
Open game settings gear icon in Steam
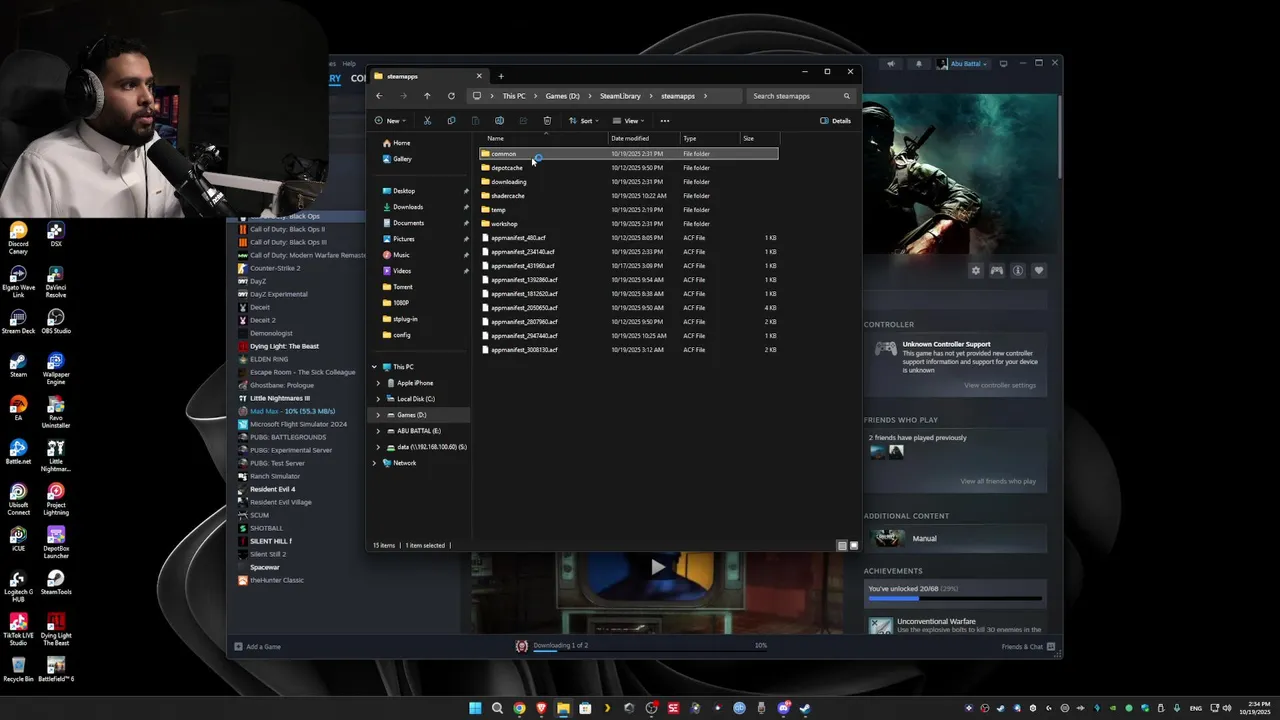click(976, 271)
